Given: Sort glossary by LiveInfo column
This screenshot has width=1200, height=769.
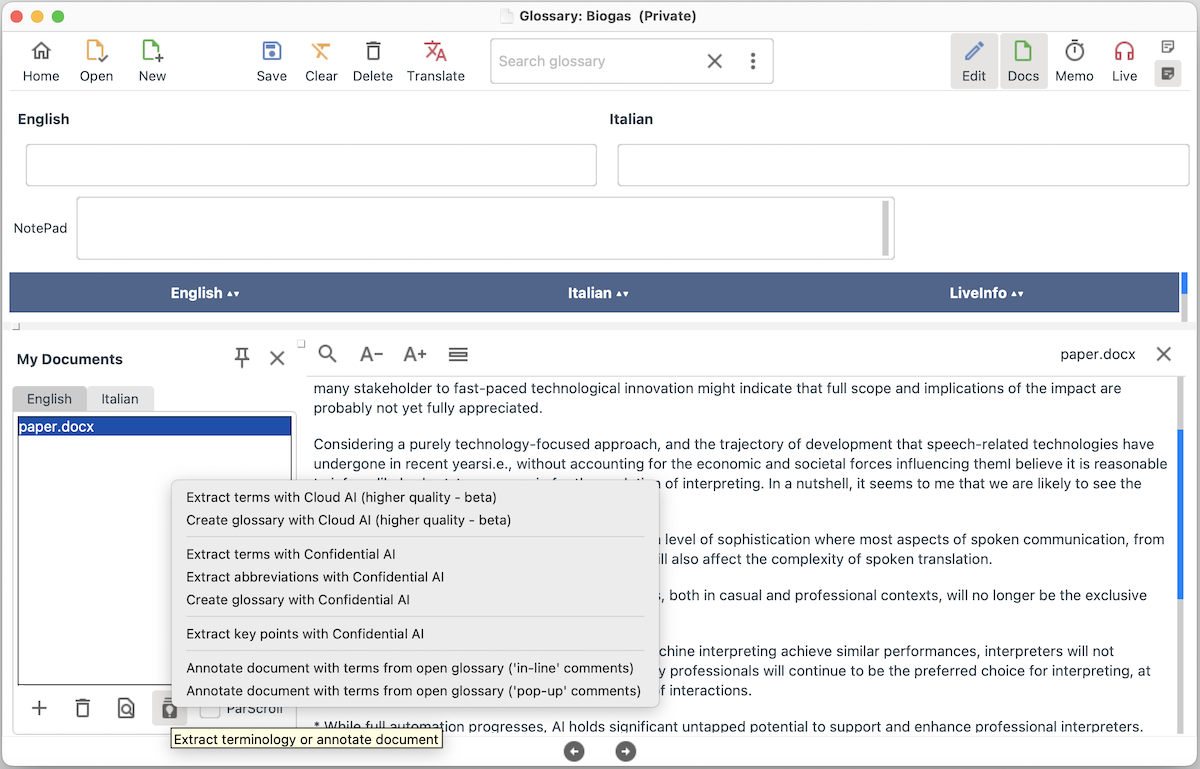Looking at the screenshot, I should pyautogui.click(x=986, y=293).
